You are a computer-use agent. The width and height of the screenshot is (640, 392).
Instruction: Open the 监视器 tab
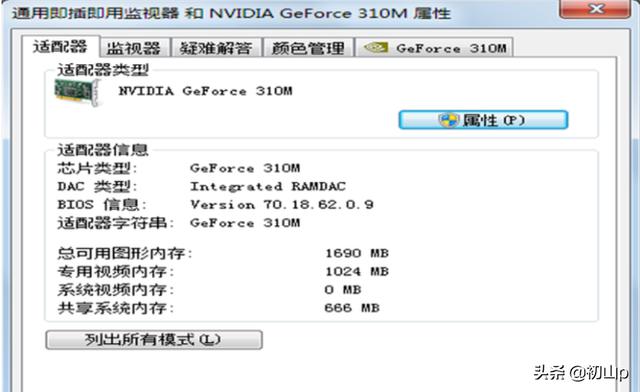[134, 48]
